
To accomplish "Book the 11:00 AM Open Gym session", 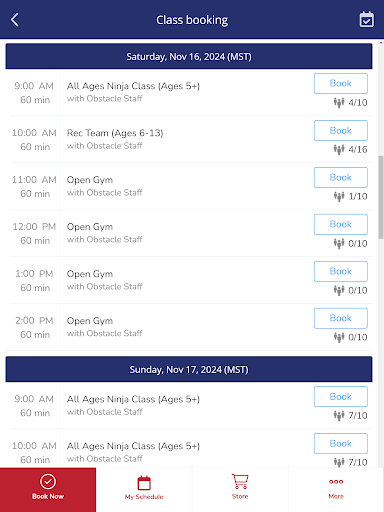I will pos(341,177).
